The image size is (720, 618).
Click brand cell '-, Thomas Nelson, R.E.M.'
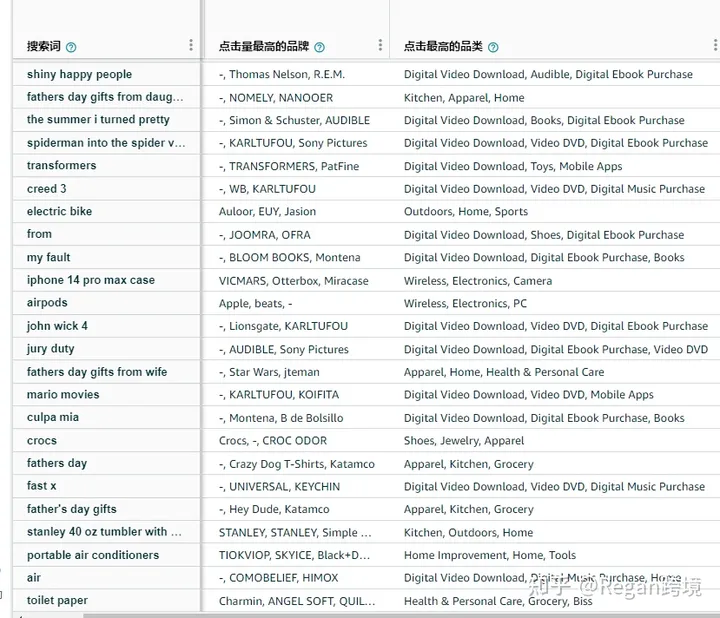[x=281, y=74]
